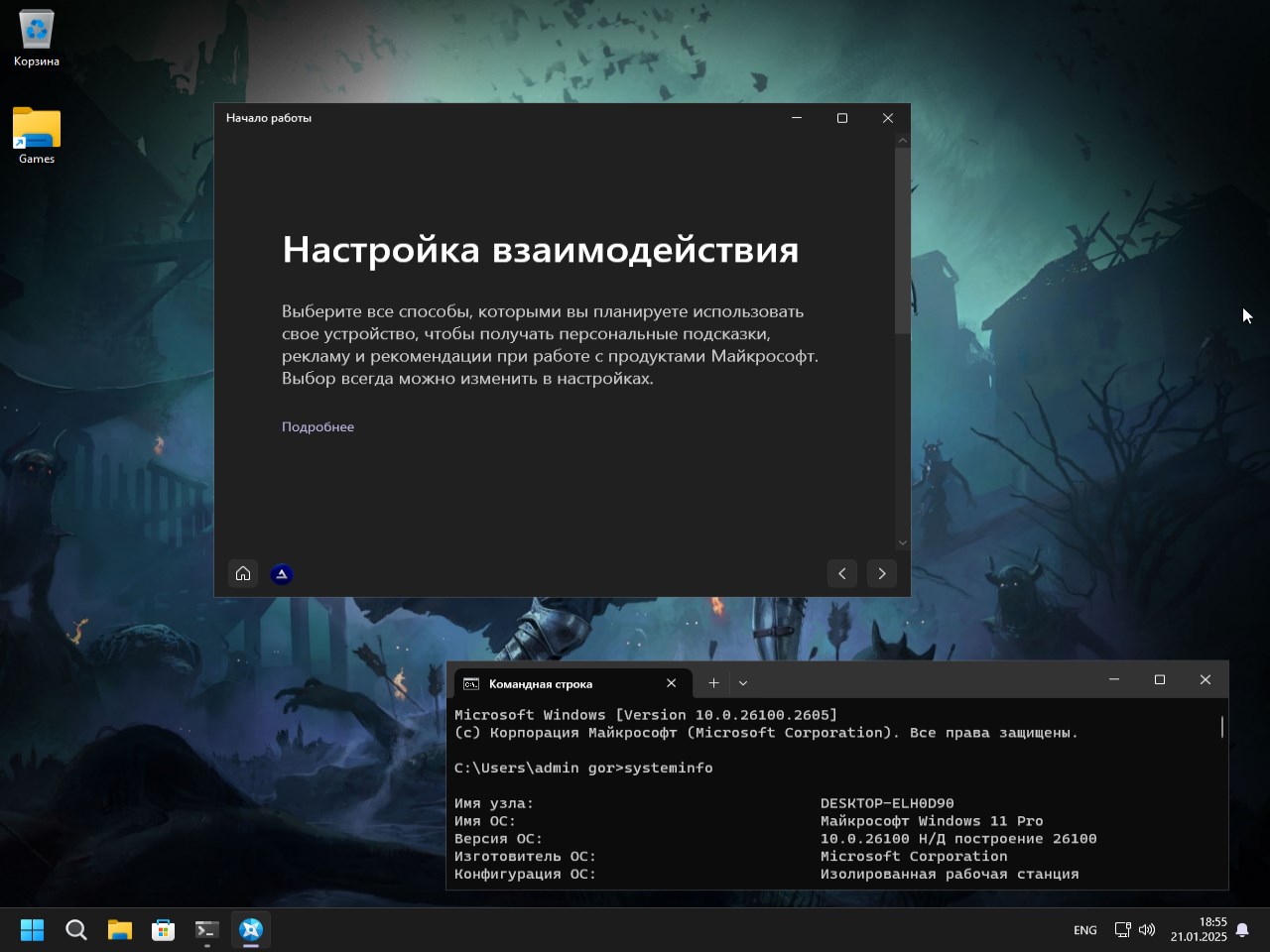1270x952 pixels.
Task: Click the host name DESKTOP-ELH0D90 in terminal
Action: click(887, 803)
